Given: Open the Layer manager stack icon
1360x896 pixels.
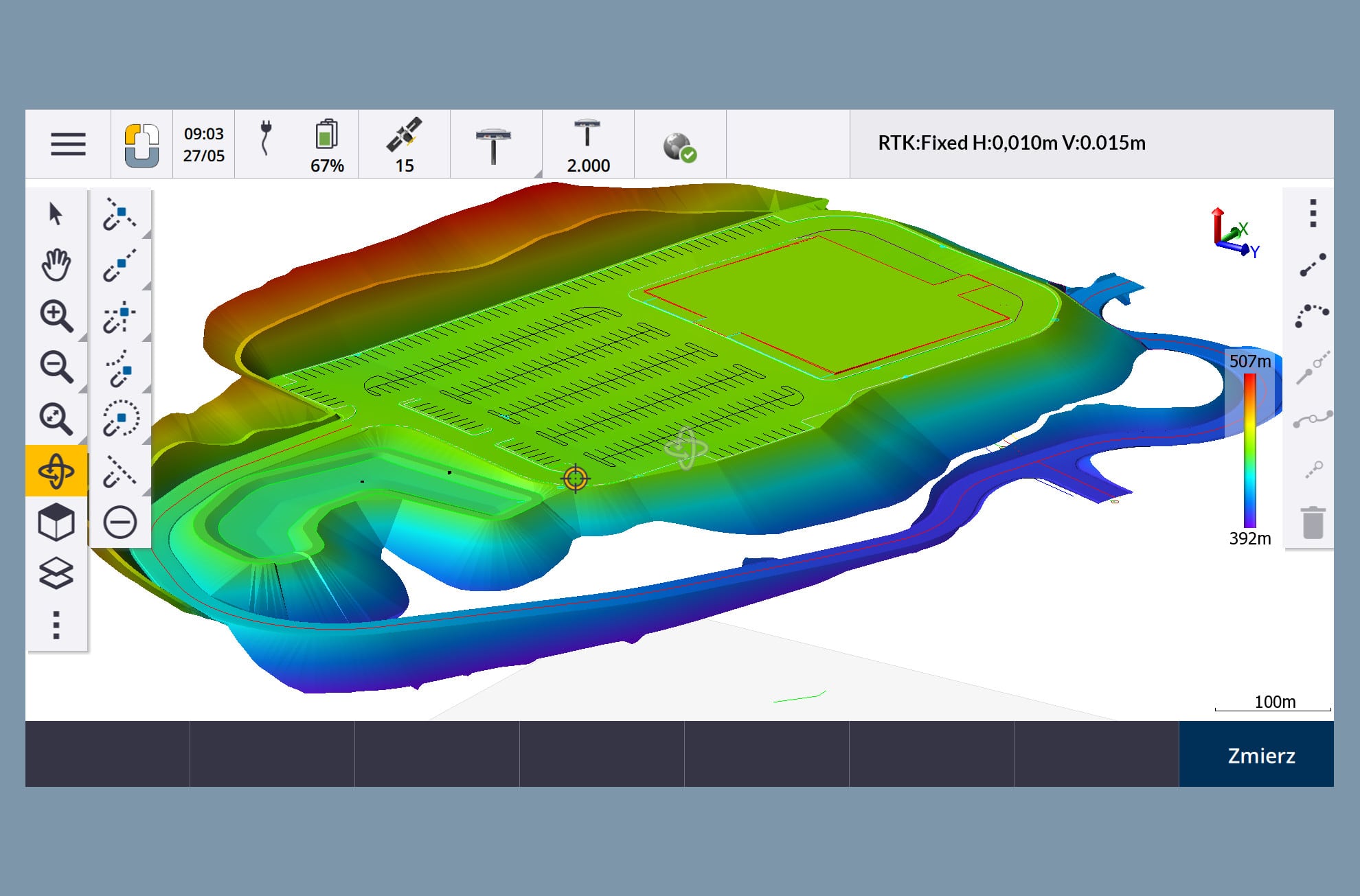Looking at the screenshot, I should tap(56, 573).
